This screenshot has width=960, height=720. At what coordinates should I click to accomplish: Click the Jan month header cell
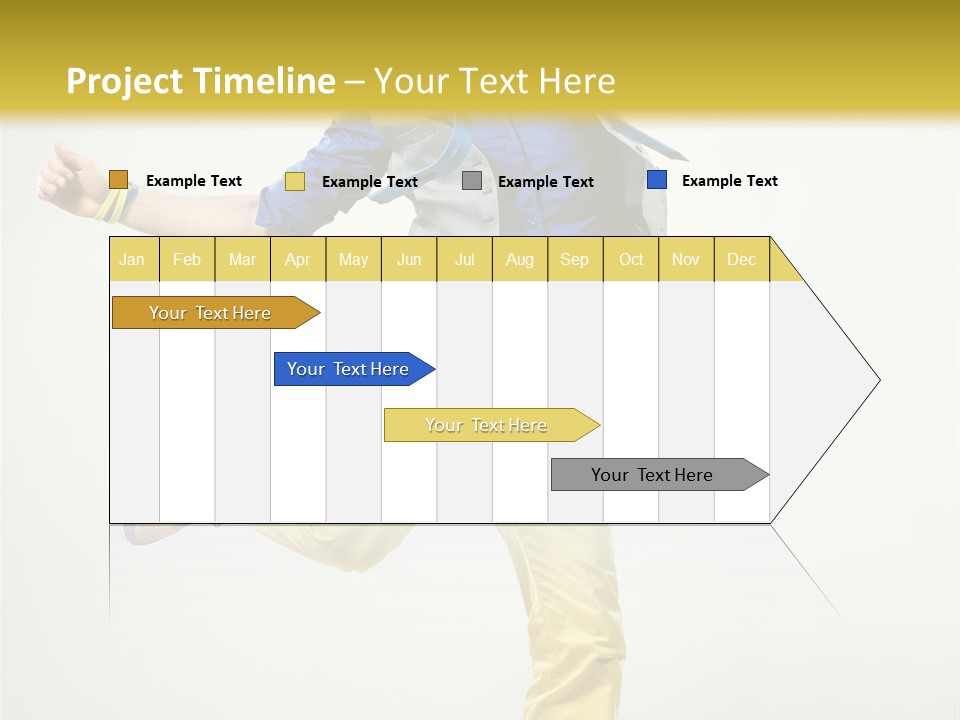coord(133,259)
